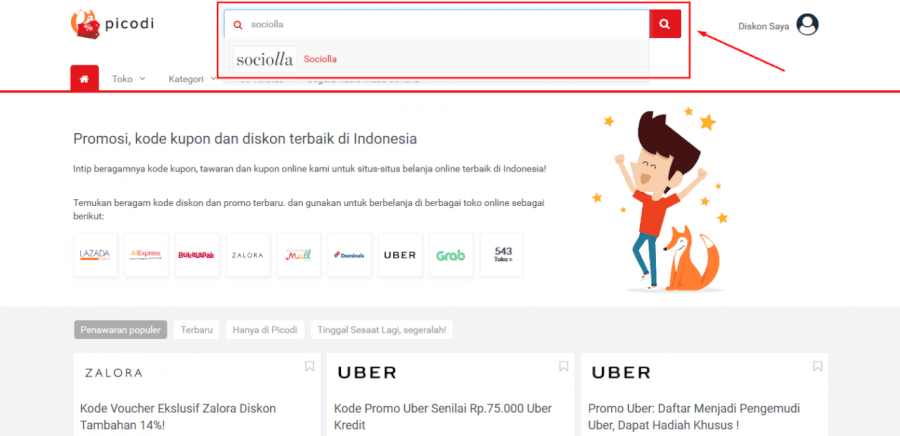Screen dimensions: 900x436
Task: Click the ZALORA logo on offer card
Action: point(114,373)
